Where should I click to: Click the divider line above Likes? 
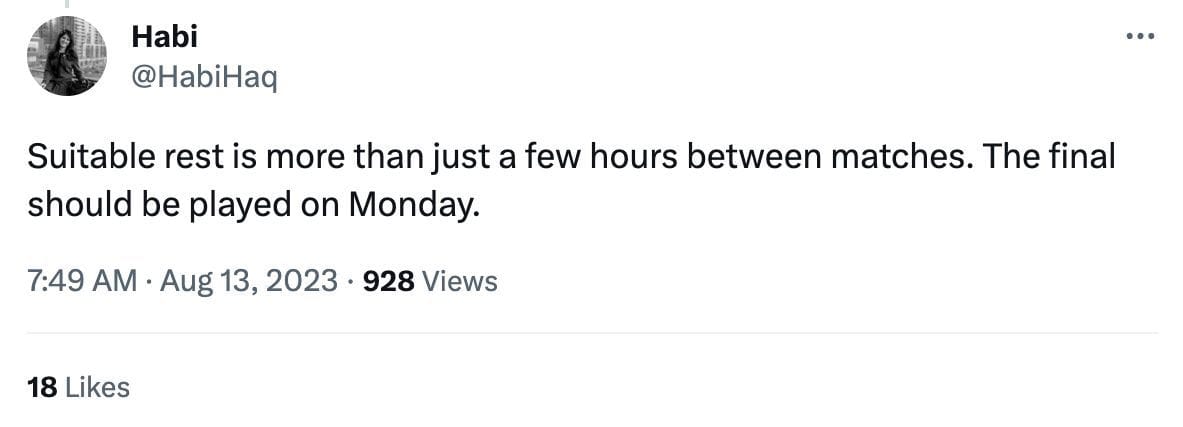[x=591, y=333]
